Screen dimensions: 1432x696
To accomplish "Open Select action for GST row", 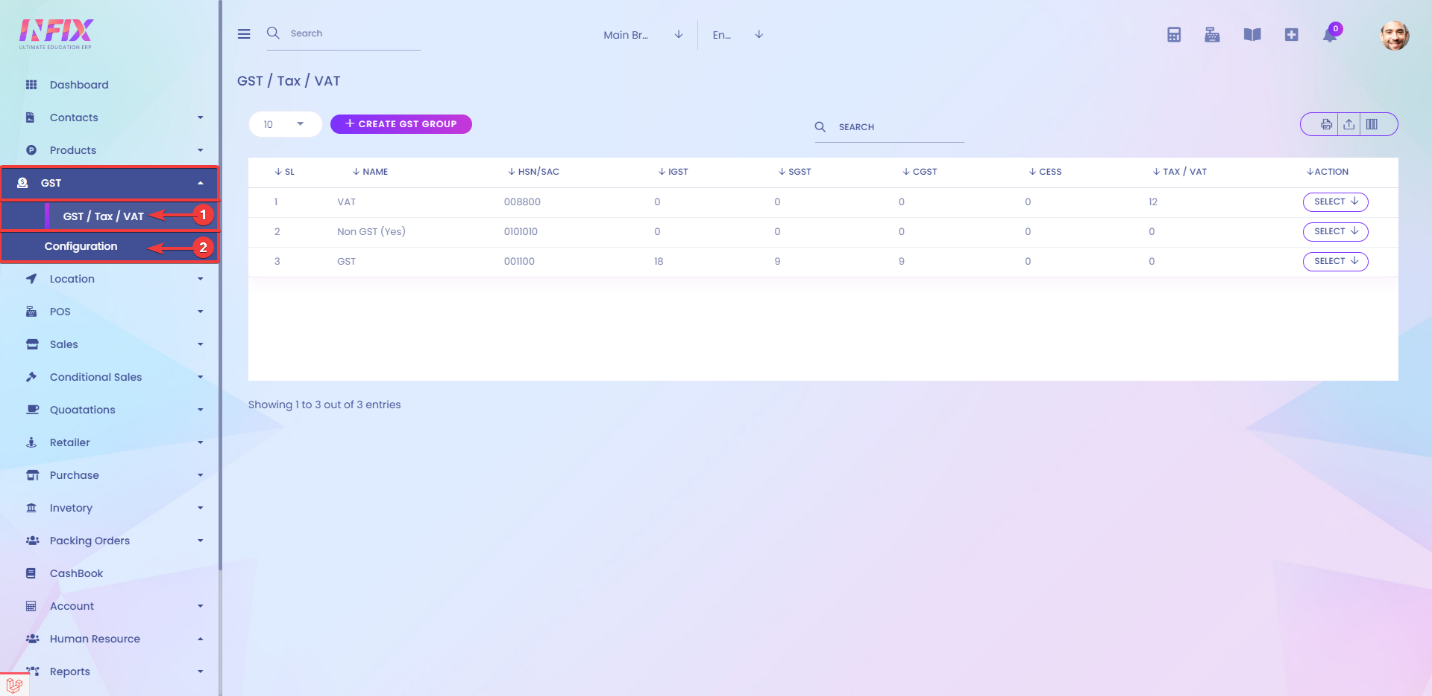I will [1335, 262].
